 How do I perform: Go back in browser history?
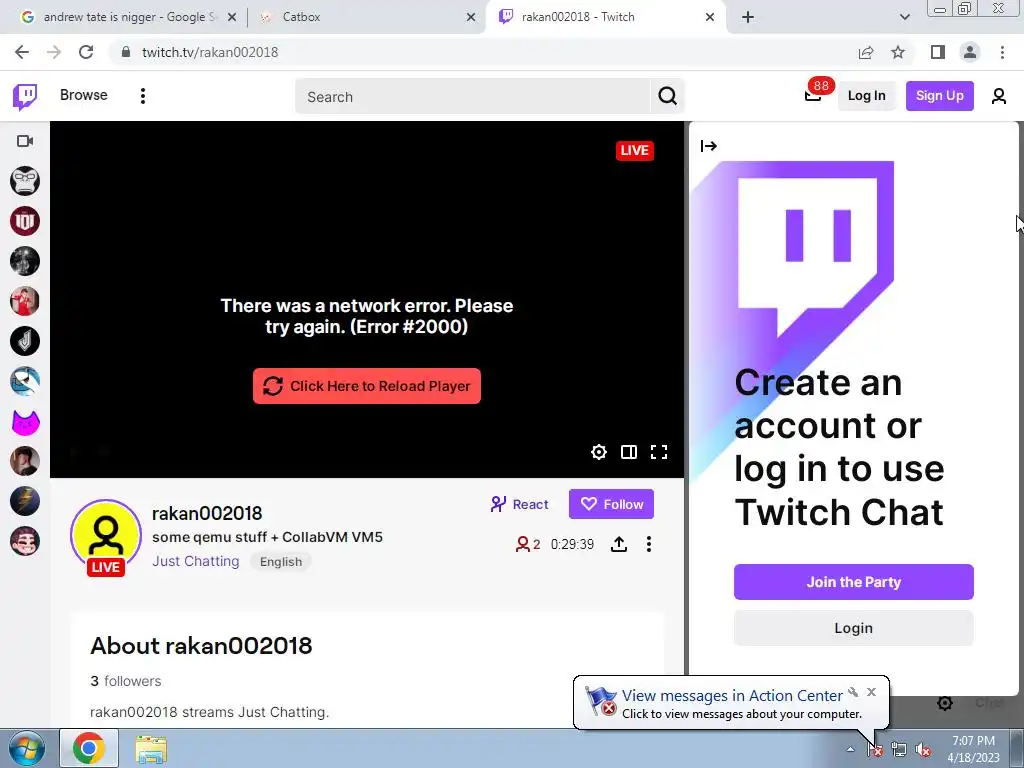(x=22, y=52)
